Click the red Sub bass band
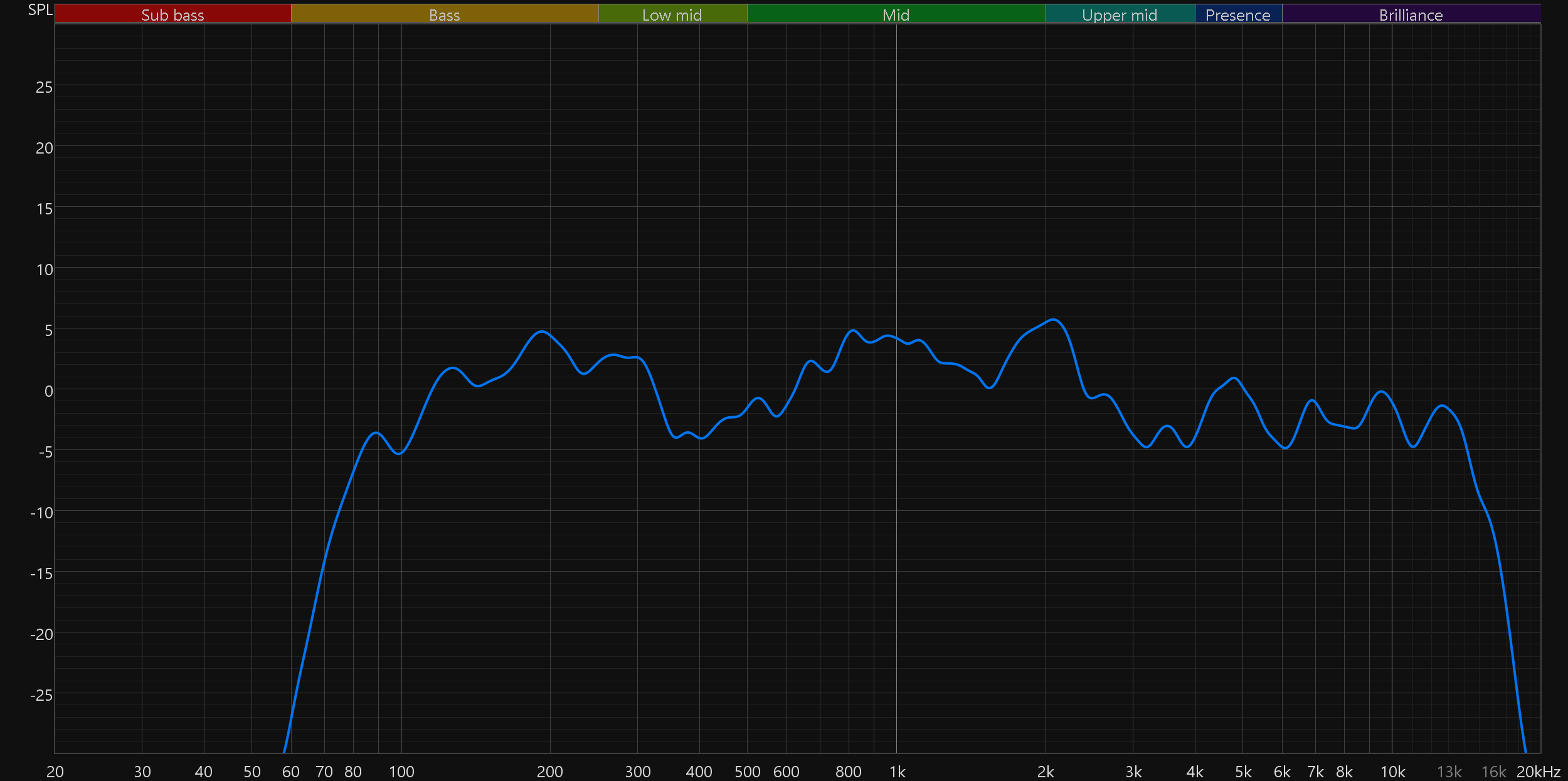Image resolution: width=1568 pixels, height=781 pixels. 172,14
